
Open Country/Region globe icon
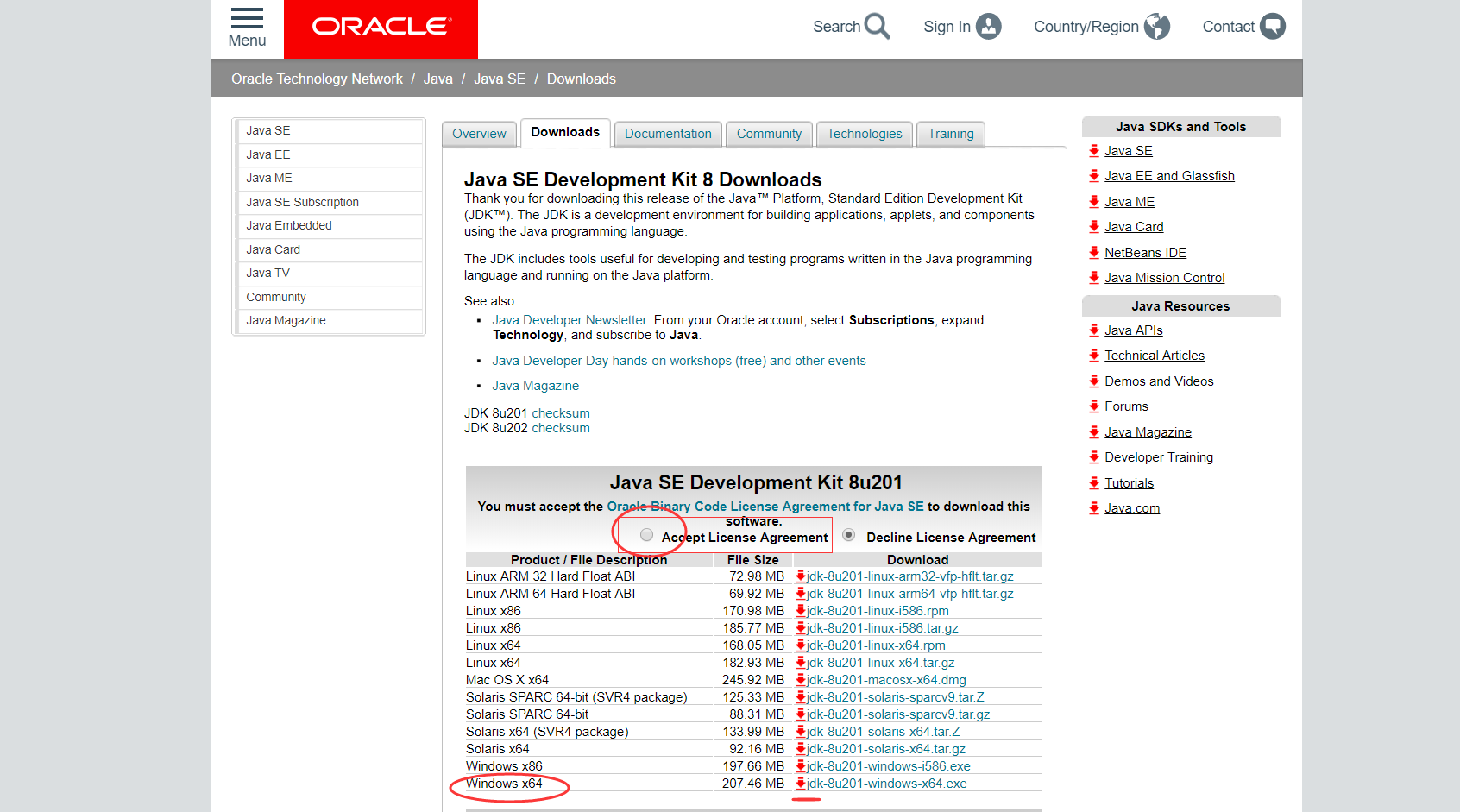1157,27
